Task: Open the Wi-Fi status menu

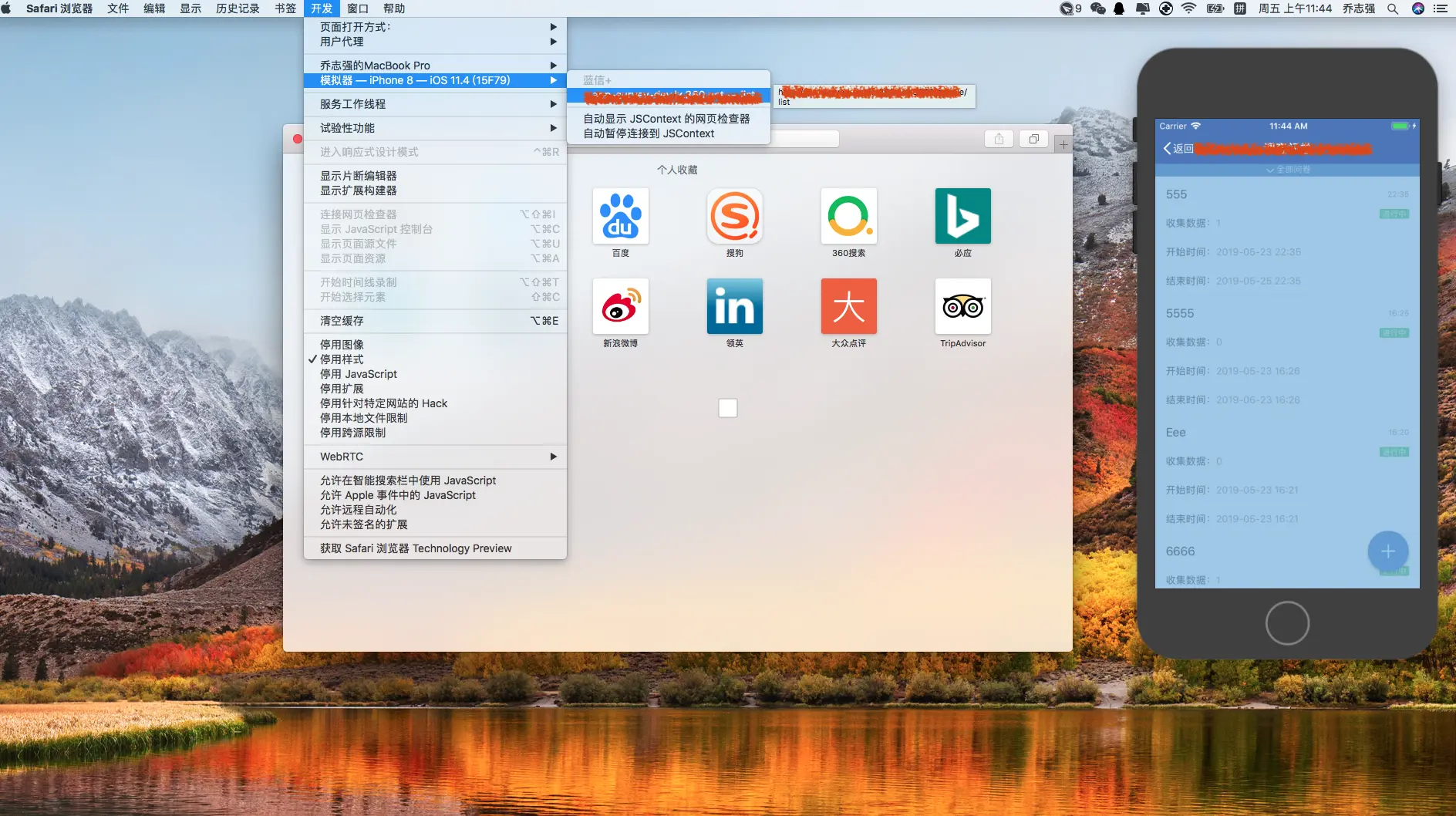Action: (x=1188, y=8)
